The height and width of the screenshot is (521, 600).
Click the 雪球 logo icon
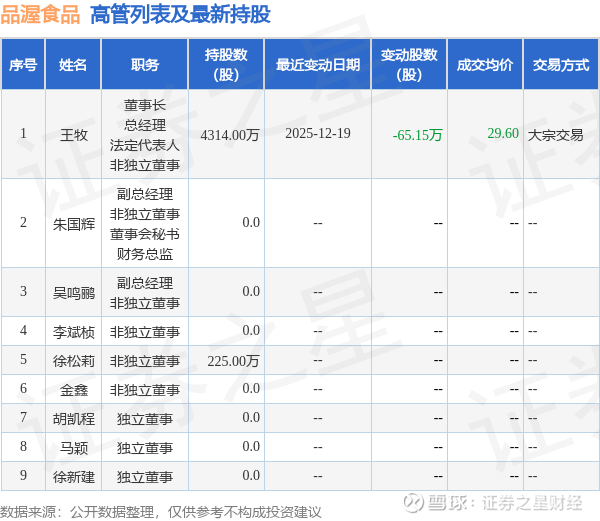point(413,502)
